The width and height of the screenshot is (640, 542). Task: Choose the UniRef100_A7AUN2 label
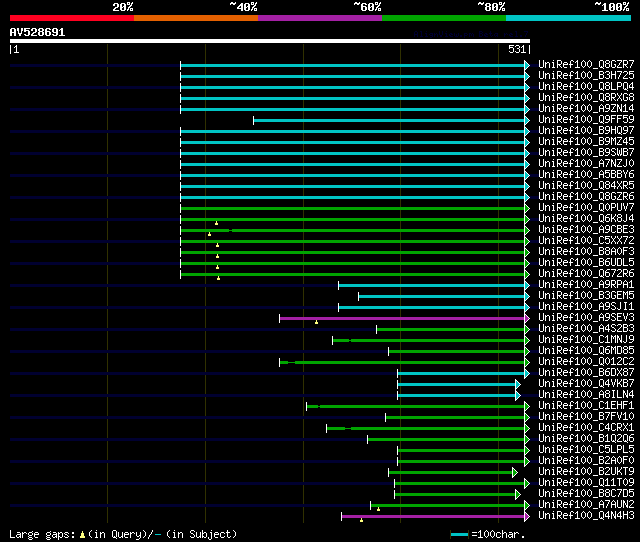tap(586, 505)
